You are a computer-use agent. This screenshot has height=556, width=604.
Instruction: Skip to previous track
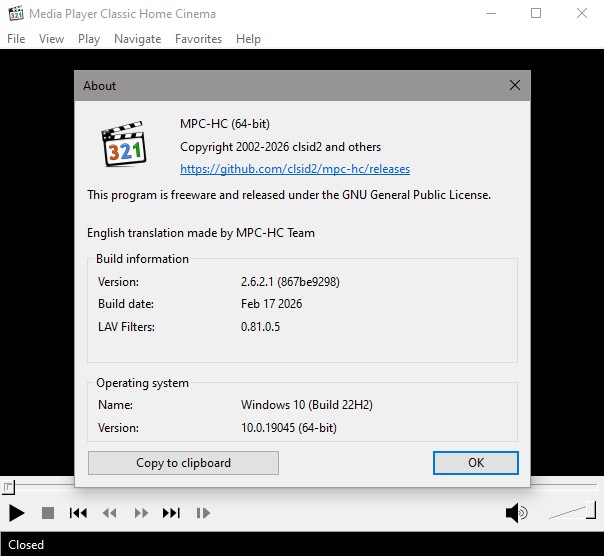(78, 513)
